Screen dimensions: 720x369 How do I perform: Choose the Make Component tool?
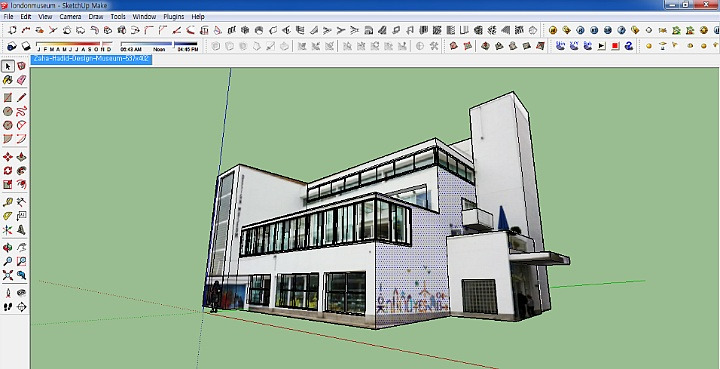[21, 67]
